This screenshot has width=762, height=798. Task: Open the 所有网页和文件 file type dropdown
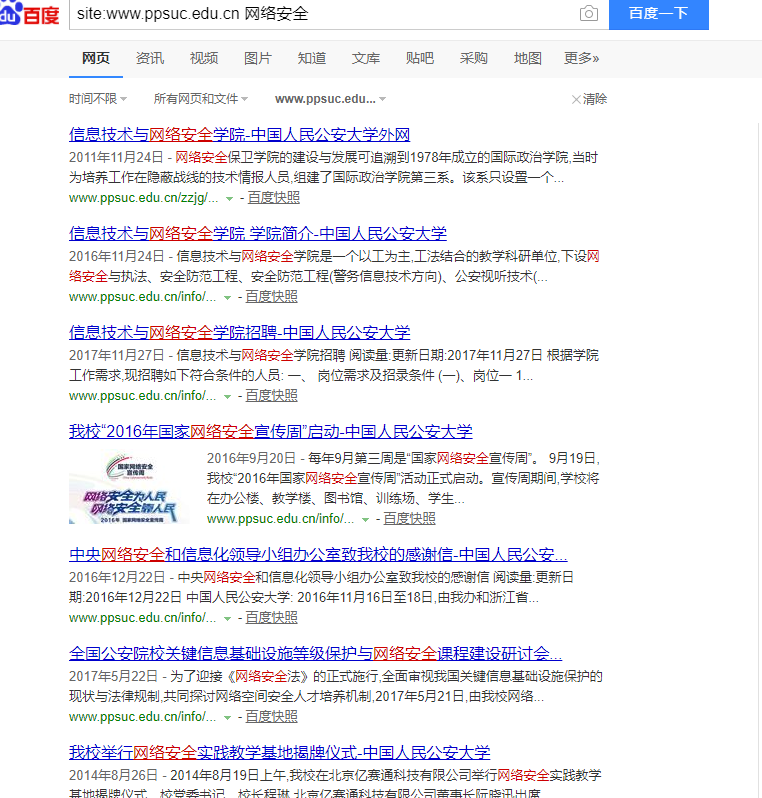click(201, 99)
